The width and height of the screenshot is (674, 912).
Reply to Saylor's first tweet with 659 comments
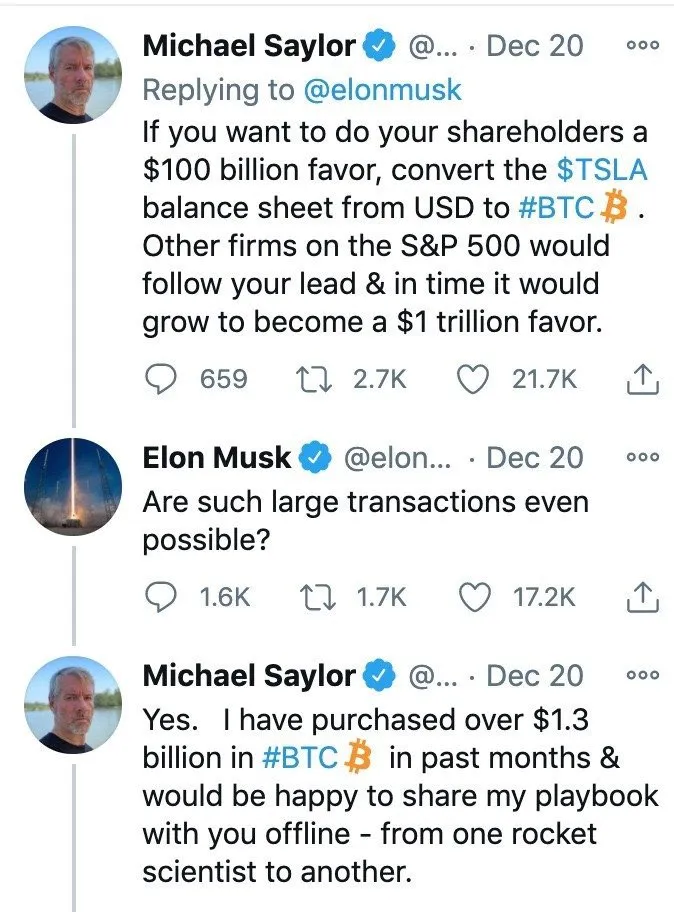[x=160, y=379]
